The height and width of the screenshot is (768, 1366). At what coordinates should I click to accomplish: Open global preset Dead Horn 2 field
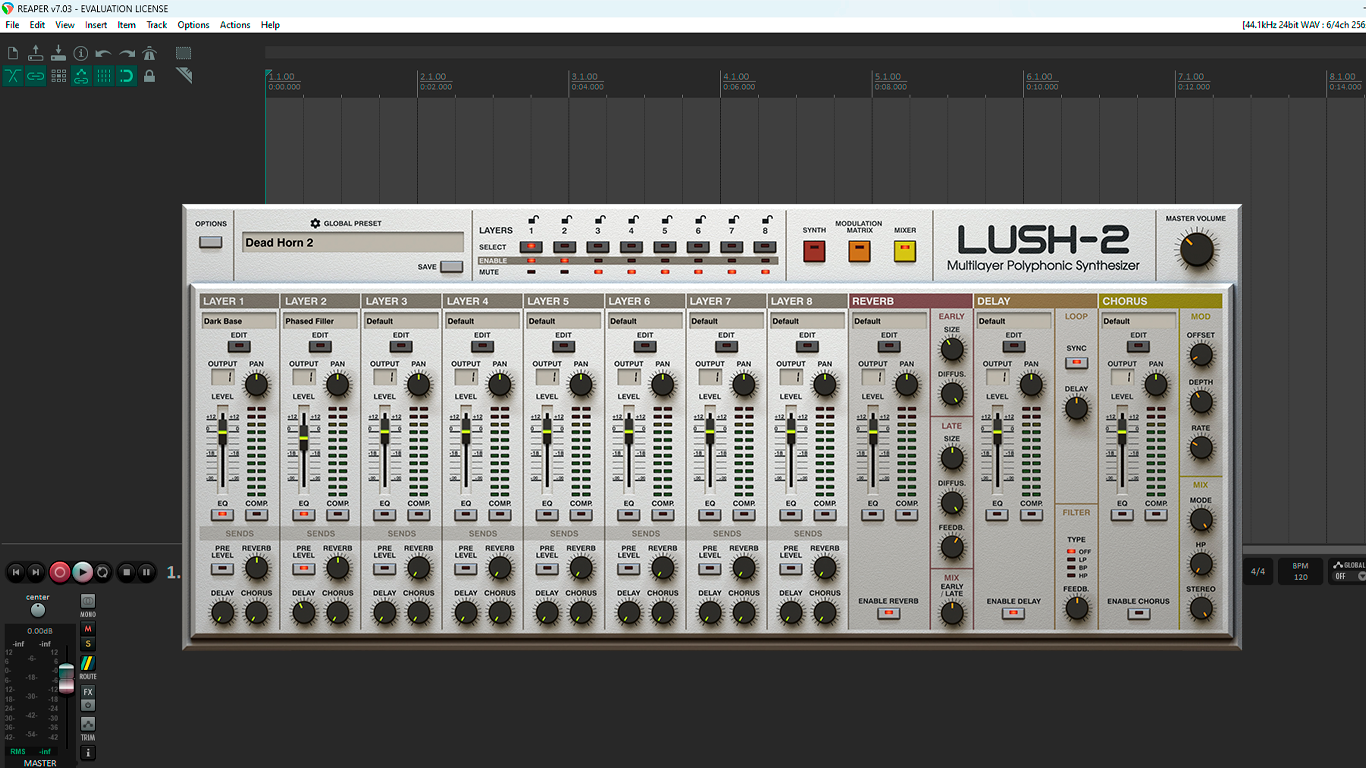[x=353, y=242]
